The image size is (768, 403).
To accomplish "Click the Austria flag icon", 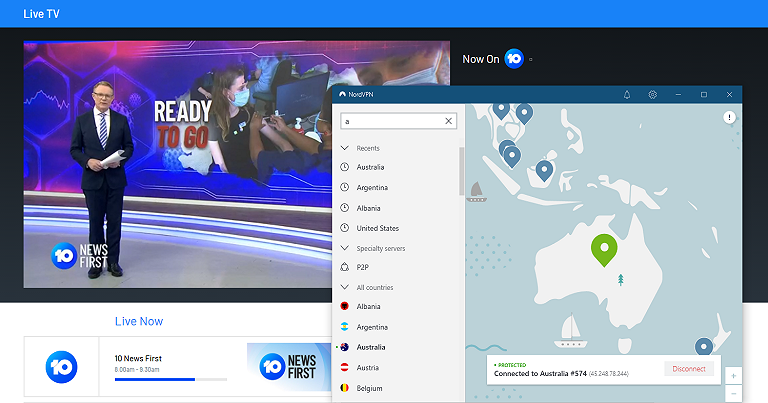I will (x=344, y=367).
